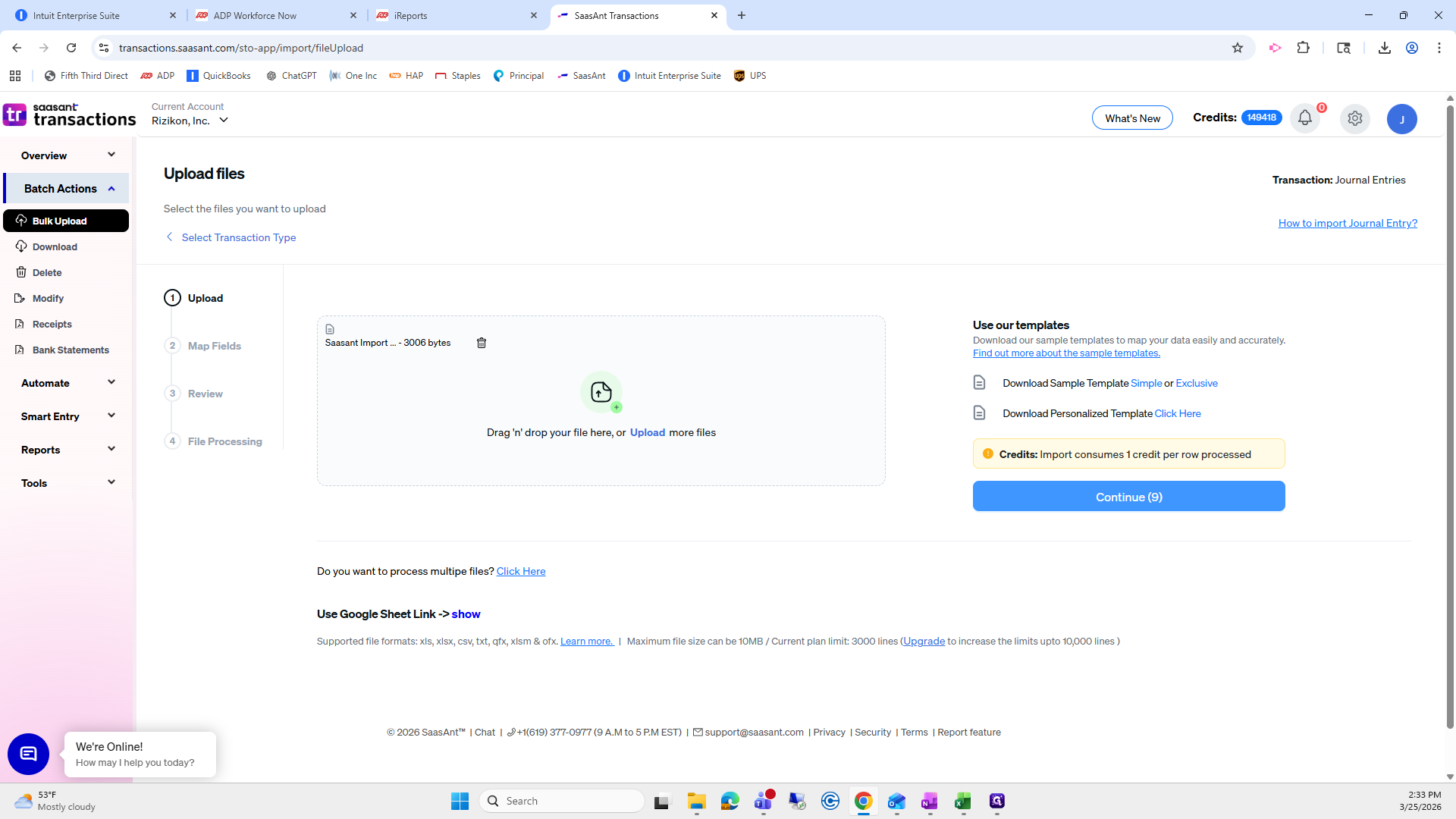Click the file upload drop icon

tap(601, 392)
